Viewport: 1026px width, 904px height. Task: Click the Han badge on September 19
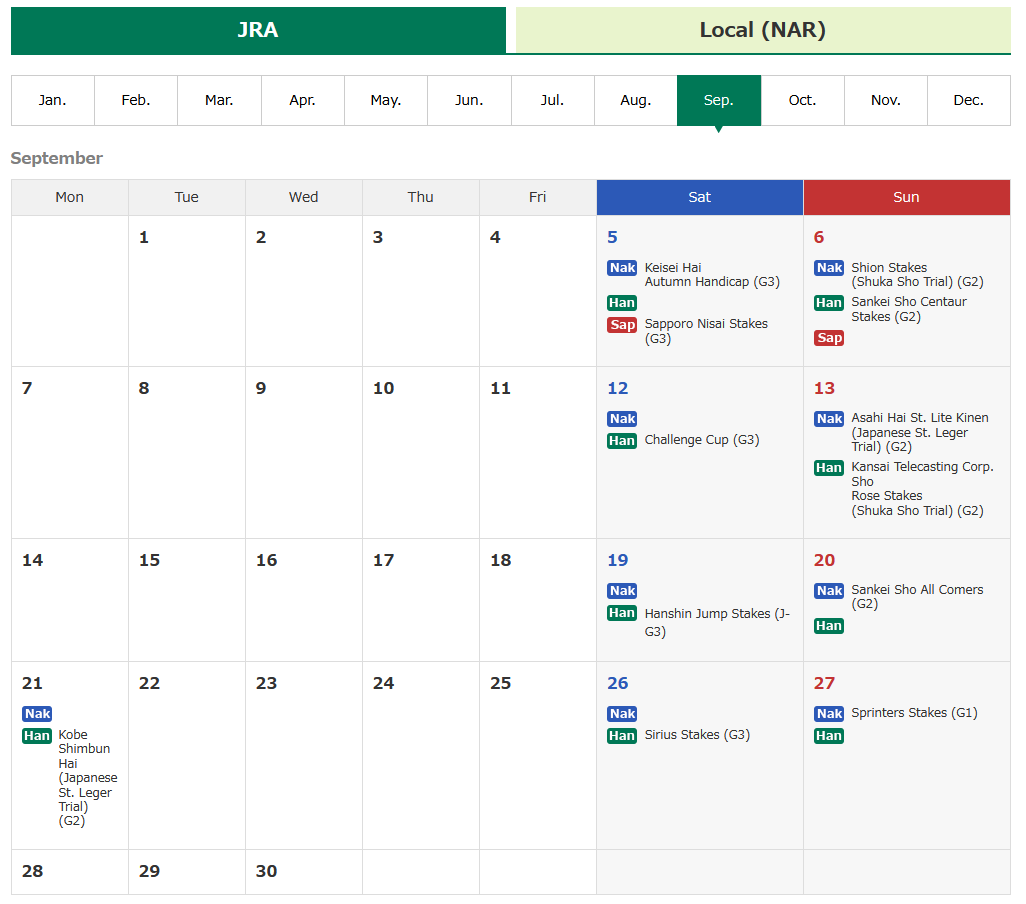622,613
